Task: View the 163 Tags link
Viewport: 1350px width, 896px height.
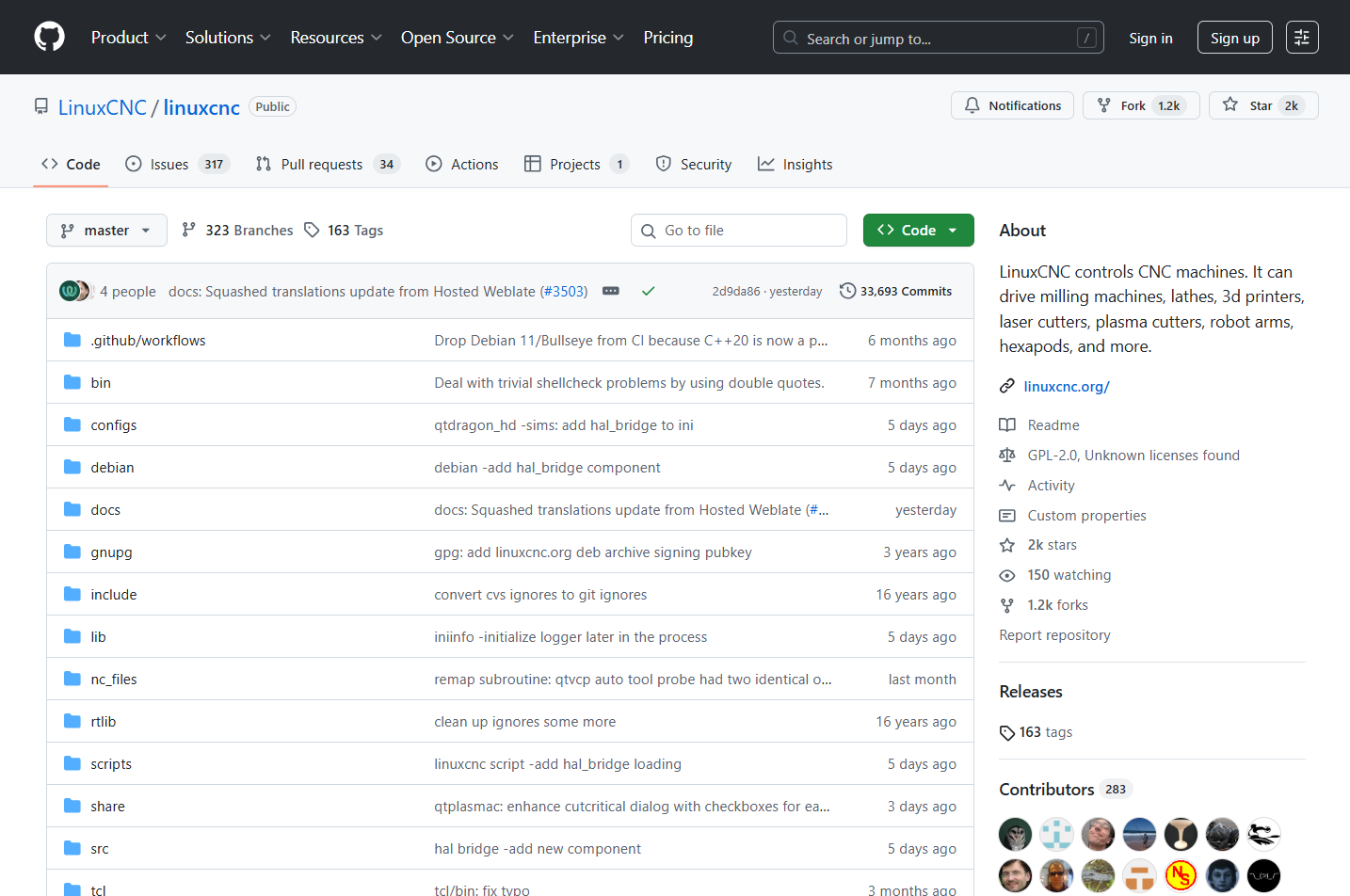Action: (344, 231)
